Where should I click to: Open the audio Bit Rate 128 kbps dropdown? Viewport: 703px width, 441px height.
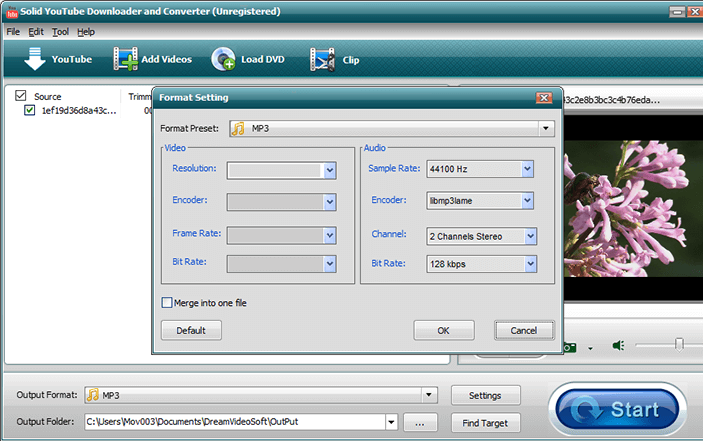click(x=530, y=264)
